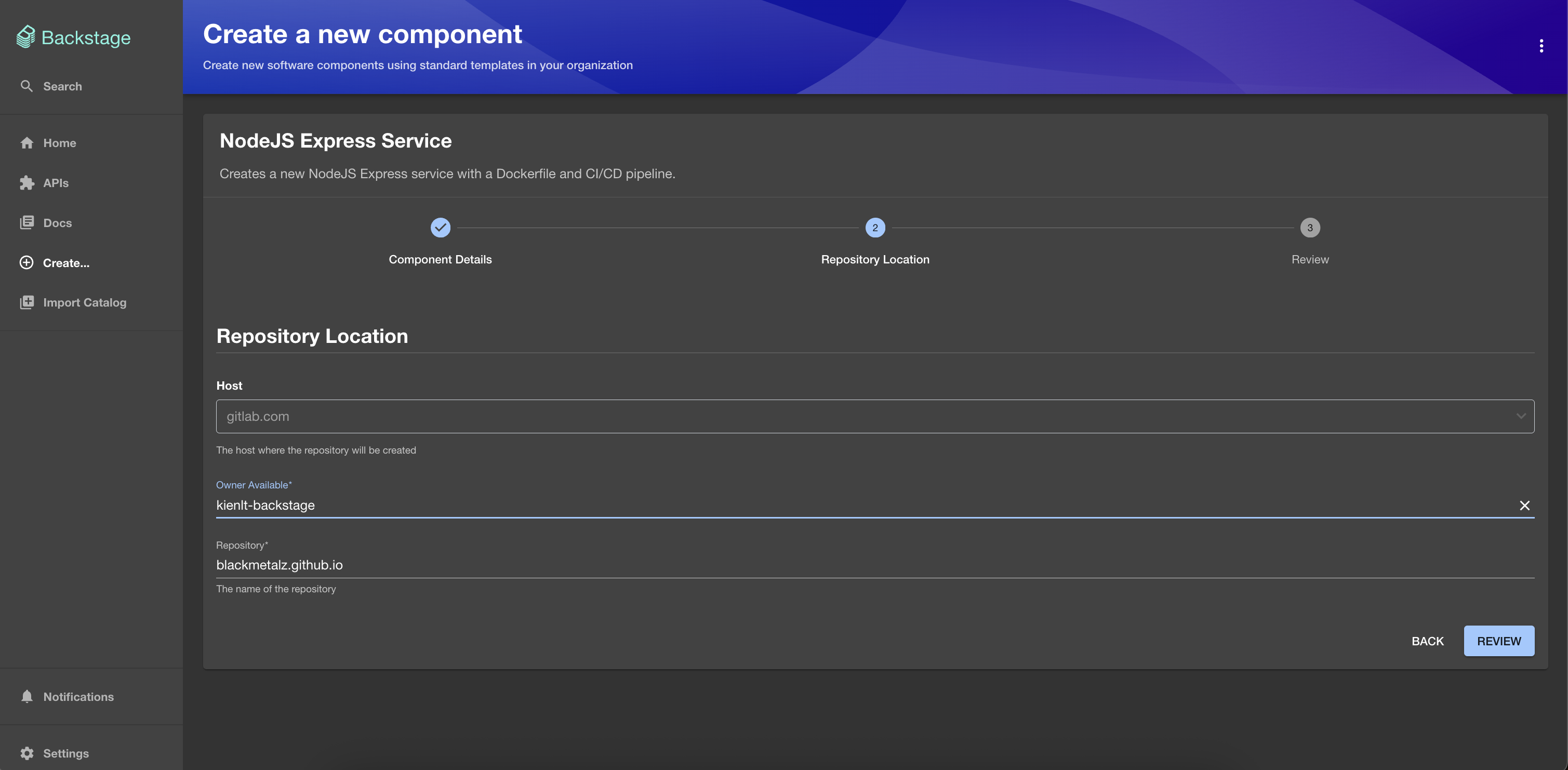The height and width of the screenshot is (770, 1568).
Task: Click the Docs library icon
Action: (27, 223)
